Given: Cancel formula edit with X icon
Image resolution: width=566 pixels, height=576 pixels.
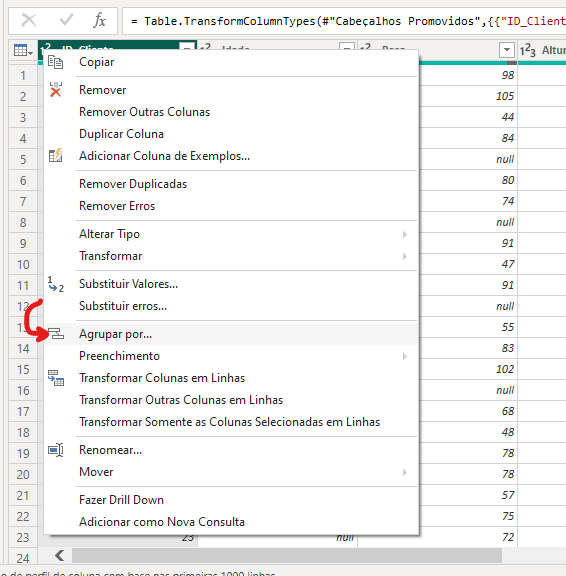Looking at the screenshot, I should point(29,20).
